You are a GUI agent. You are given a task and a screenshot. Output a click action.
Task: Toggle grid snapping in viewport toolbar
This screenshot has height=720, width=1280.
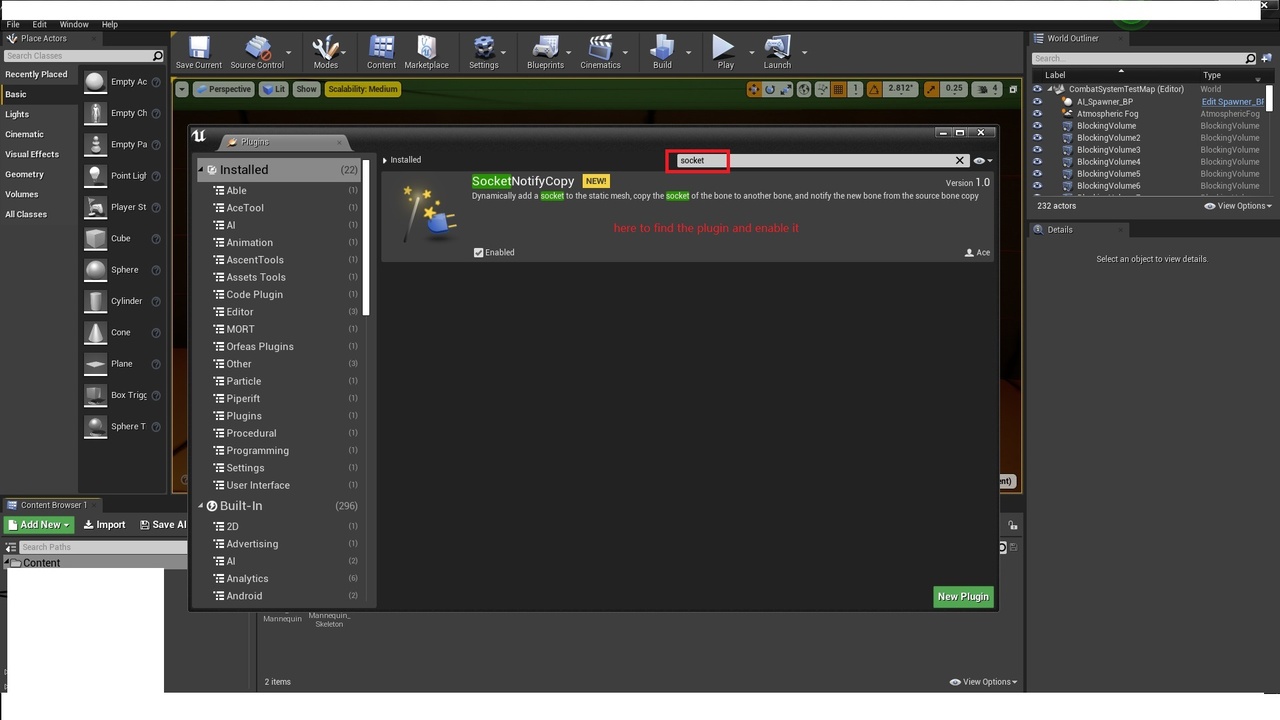(838, 89)
